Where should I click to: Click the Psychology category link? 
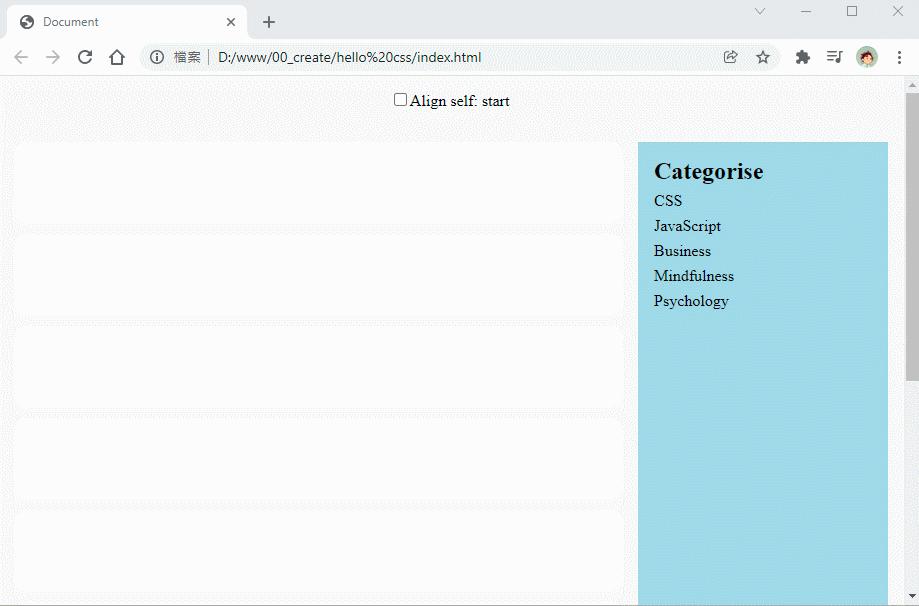point(690,301)
